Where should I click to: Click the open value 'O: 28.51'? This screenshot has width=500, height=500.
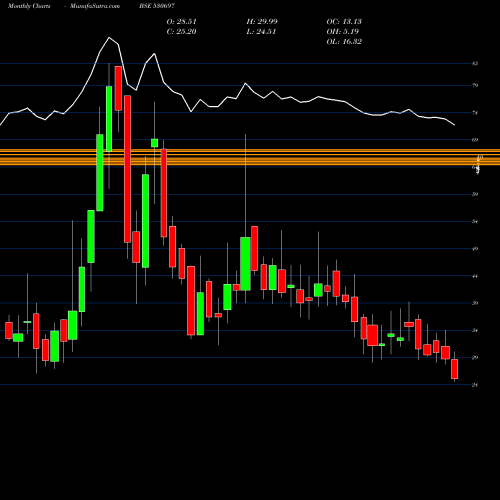pos(182,22)
